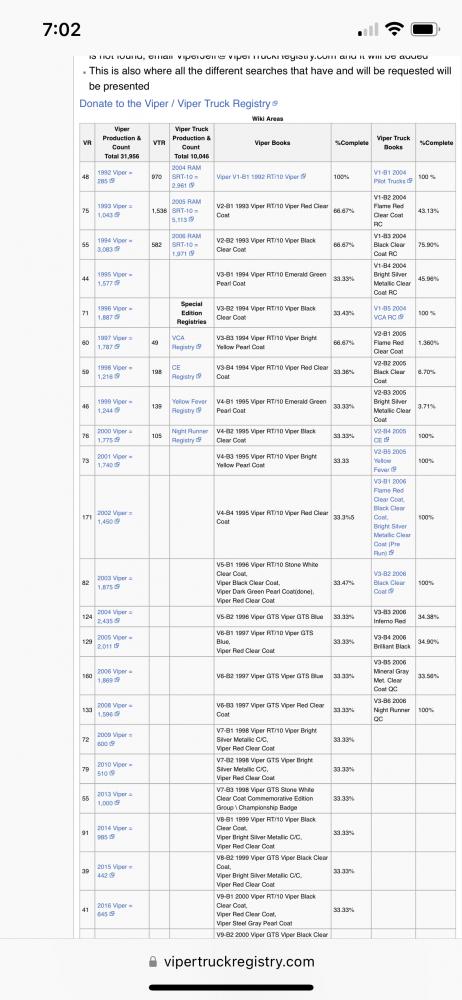Open Donate to the Viper Truck Registry link
462x1000 pixels.
(x=178, y=103)
